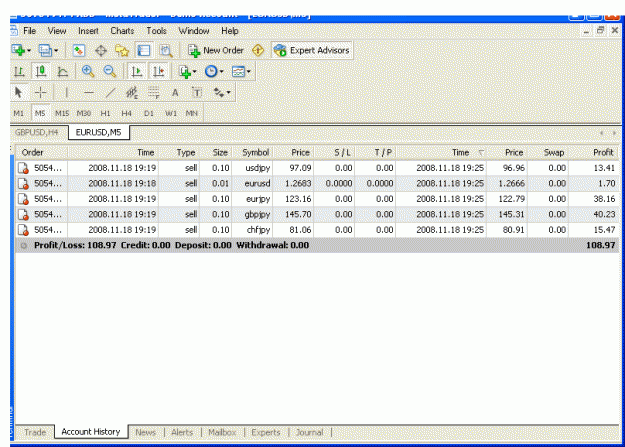625x447 pixels.
Task: Sort by the Symbol column header
Action: pyautogui.click(x=252, y=152)
